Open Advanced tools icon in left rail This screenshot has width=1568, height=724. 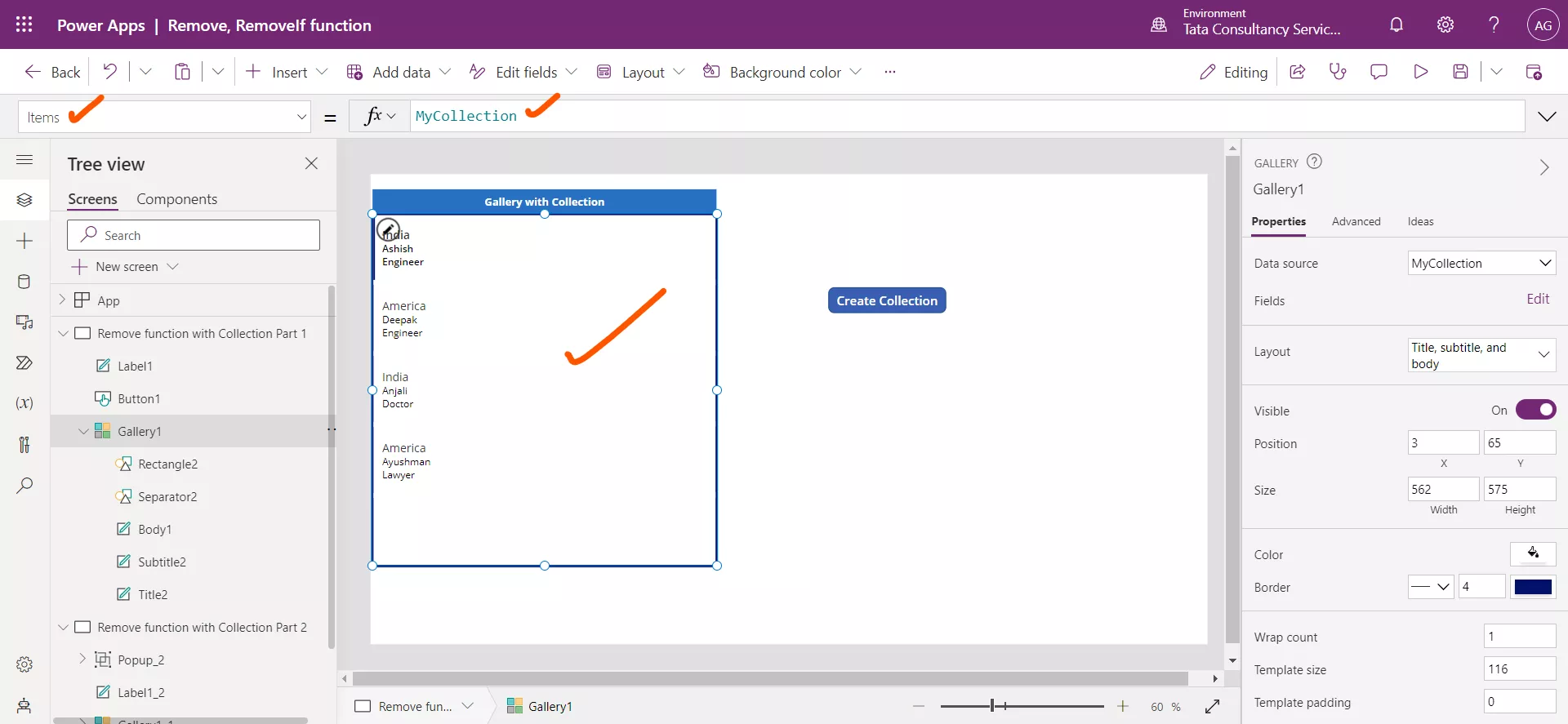[24, 444]
